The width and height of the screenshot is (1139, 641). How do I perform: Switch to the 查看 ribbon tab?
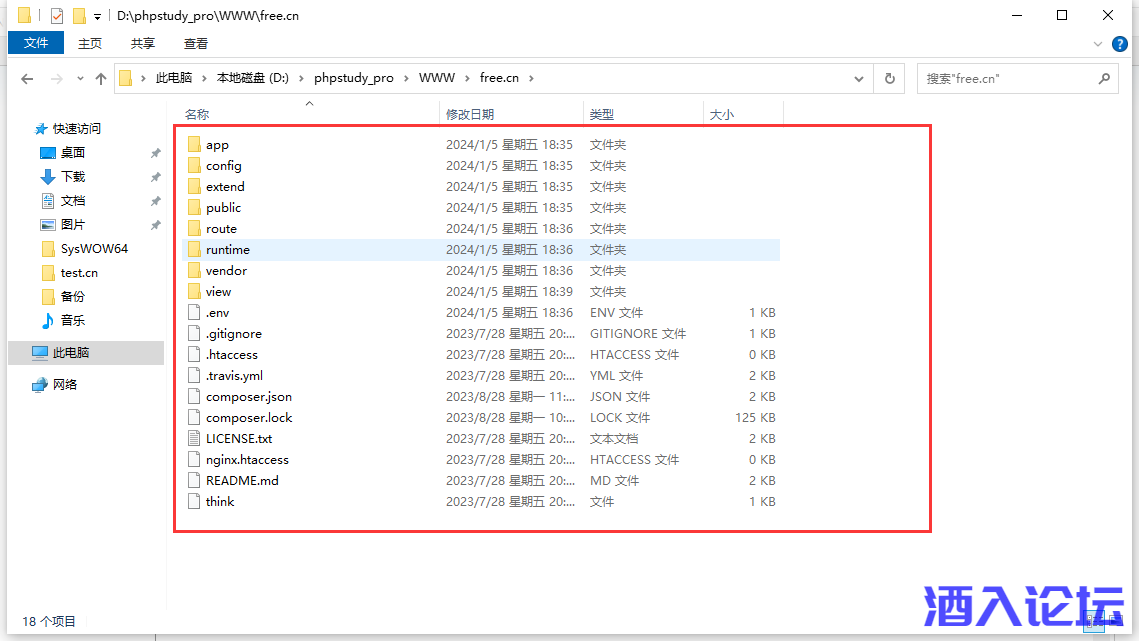pyautogui.click(x=196, y=43)
